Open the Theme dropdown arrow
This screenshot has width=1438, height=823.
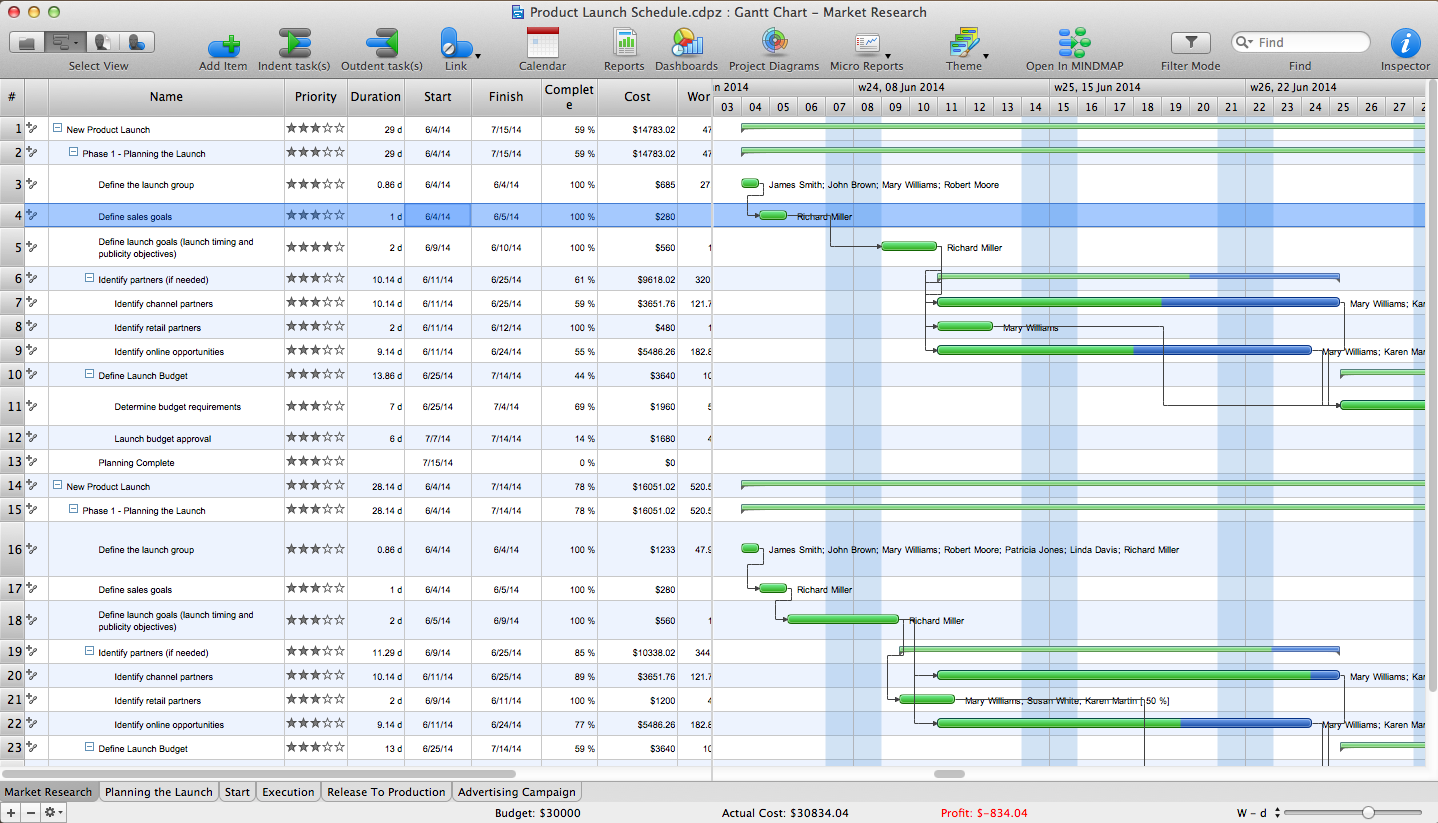(986, 57)
